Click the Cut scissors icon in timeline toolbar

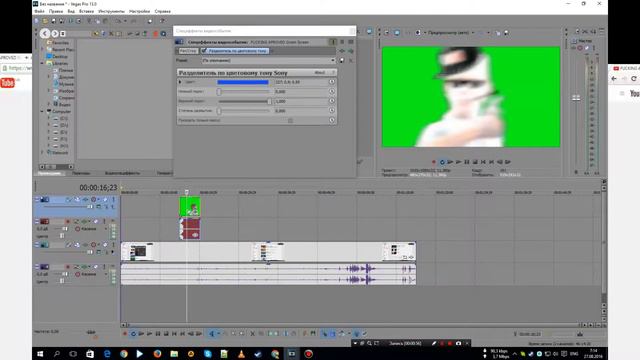(253, 334)
